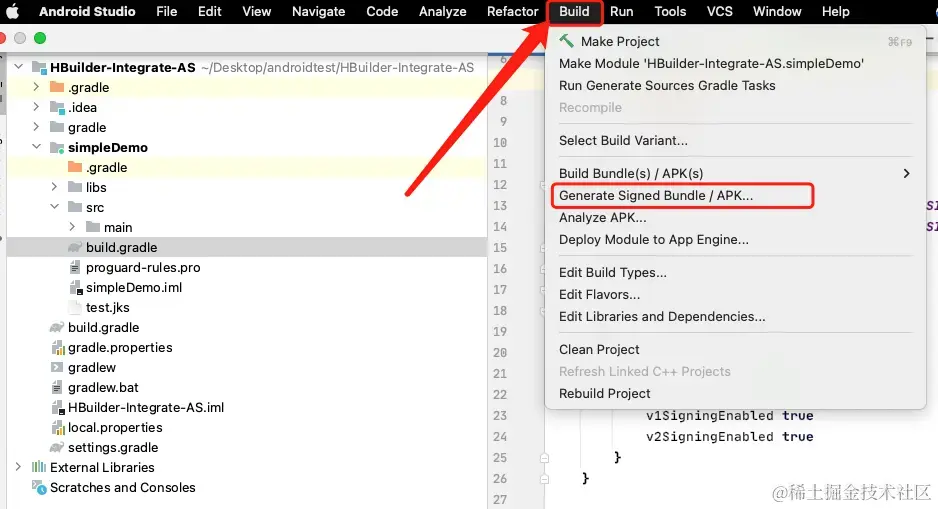
Task: Open the Android Studio application menu
Action: coord(87,11)
